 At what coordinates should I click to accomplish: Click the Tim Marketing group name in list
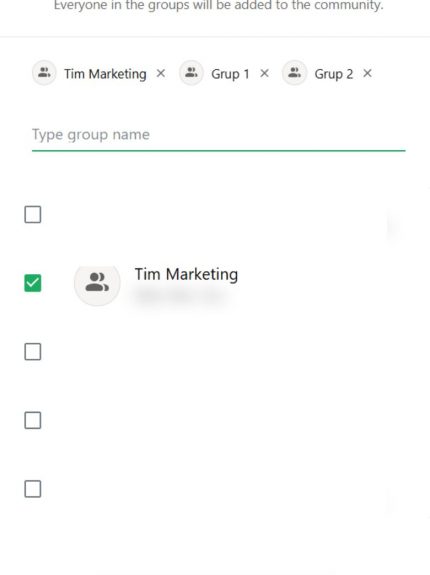[186, 275]
